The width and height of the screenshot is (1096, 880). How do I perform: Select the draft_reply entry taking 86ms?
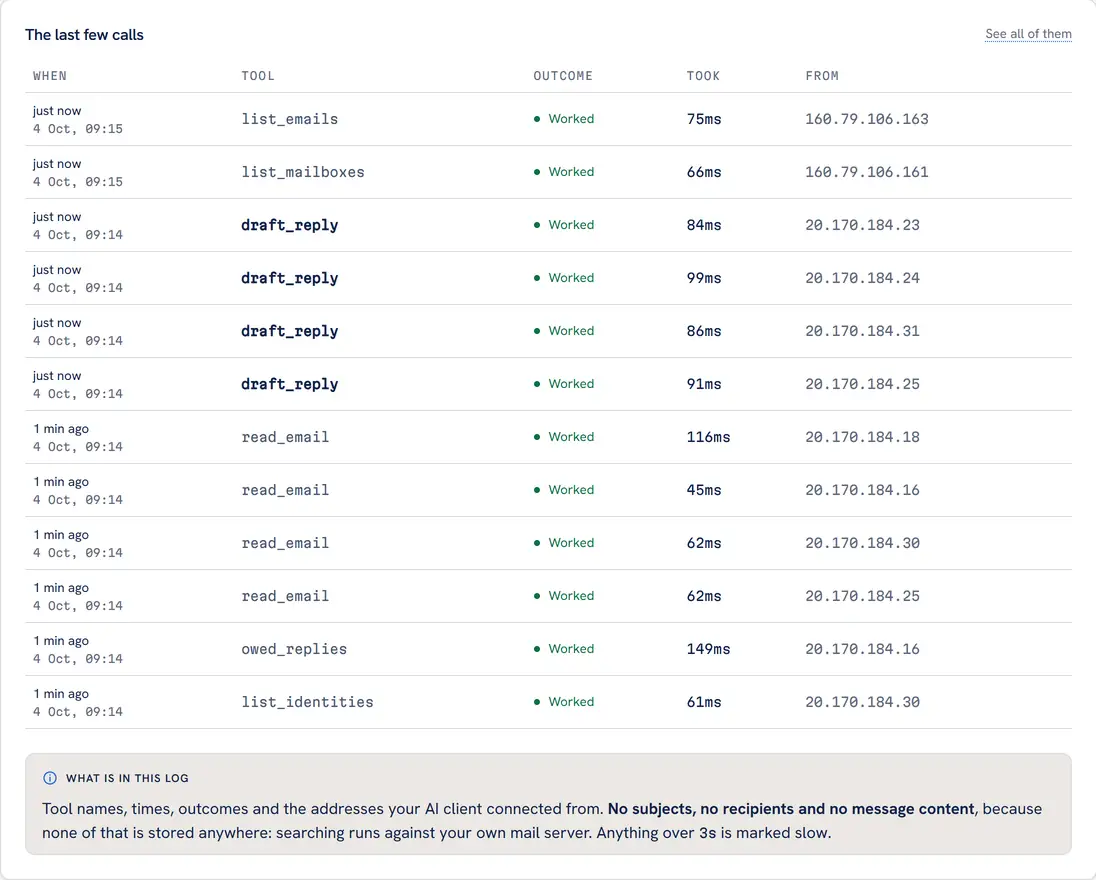click(289, 331)
